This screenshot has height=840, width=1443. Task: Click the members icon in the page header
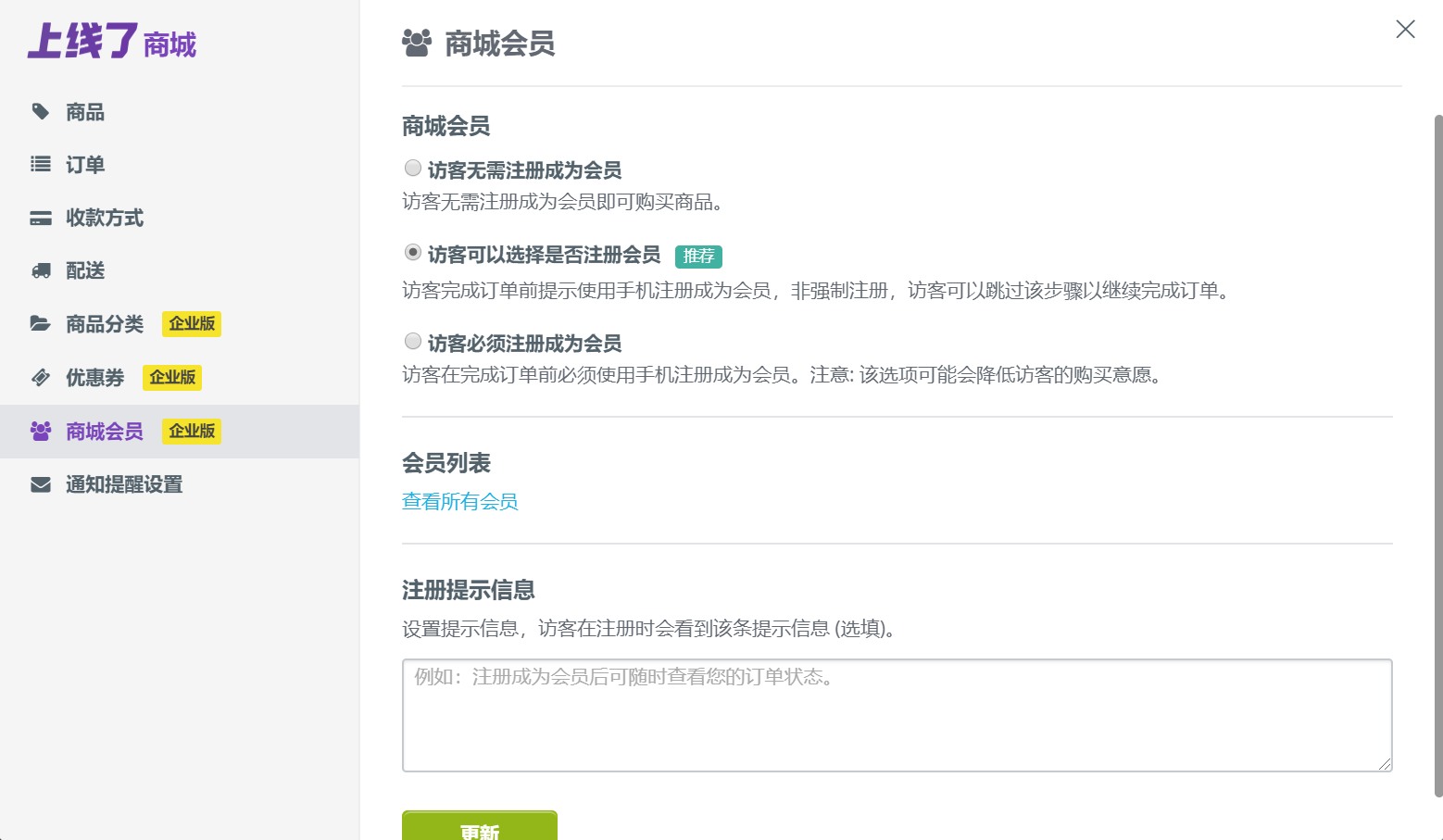[417, 41]
